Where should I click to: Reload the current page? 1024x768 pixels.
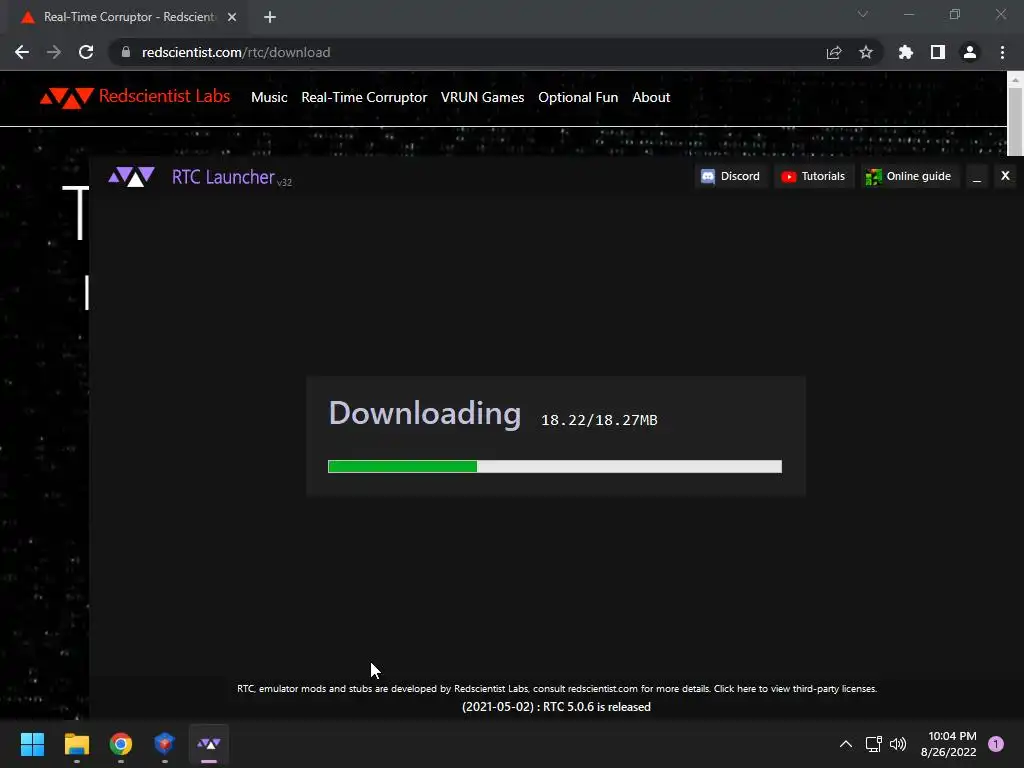[86, 52]
